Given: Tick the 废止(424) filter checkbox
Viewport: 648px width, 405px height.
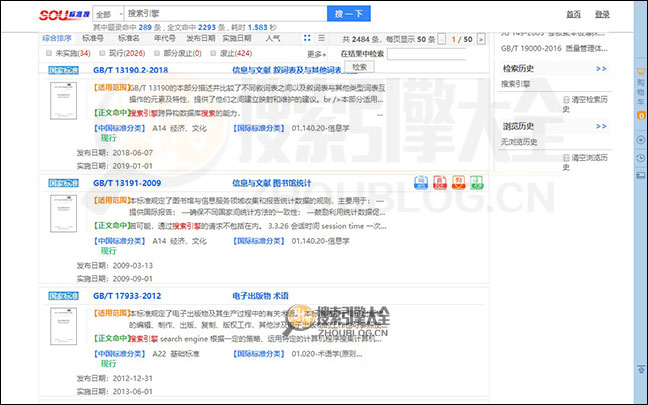Looking at the screenshot, I should point(212,52).
